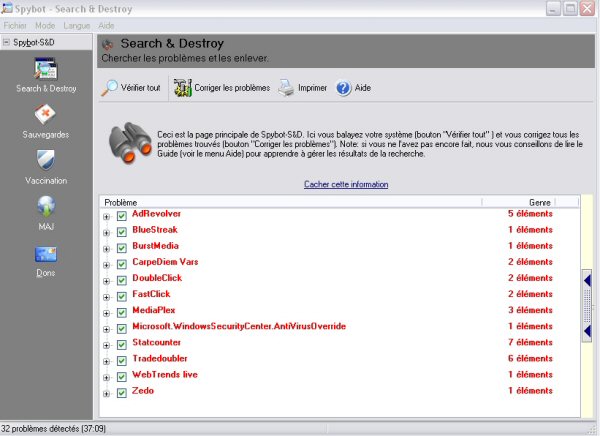Expand the CarpeDiem Vars tree node
This screenshot has width=600, height=436.
(106, 265)
